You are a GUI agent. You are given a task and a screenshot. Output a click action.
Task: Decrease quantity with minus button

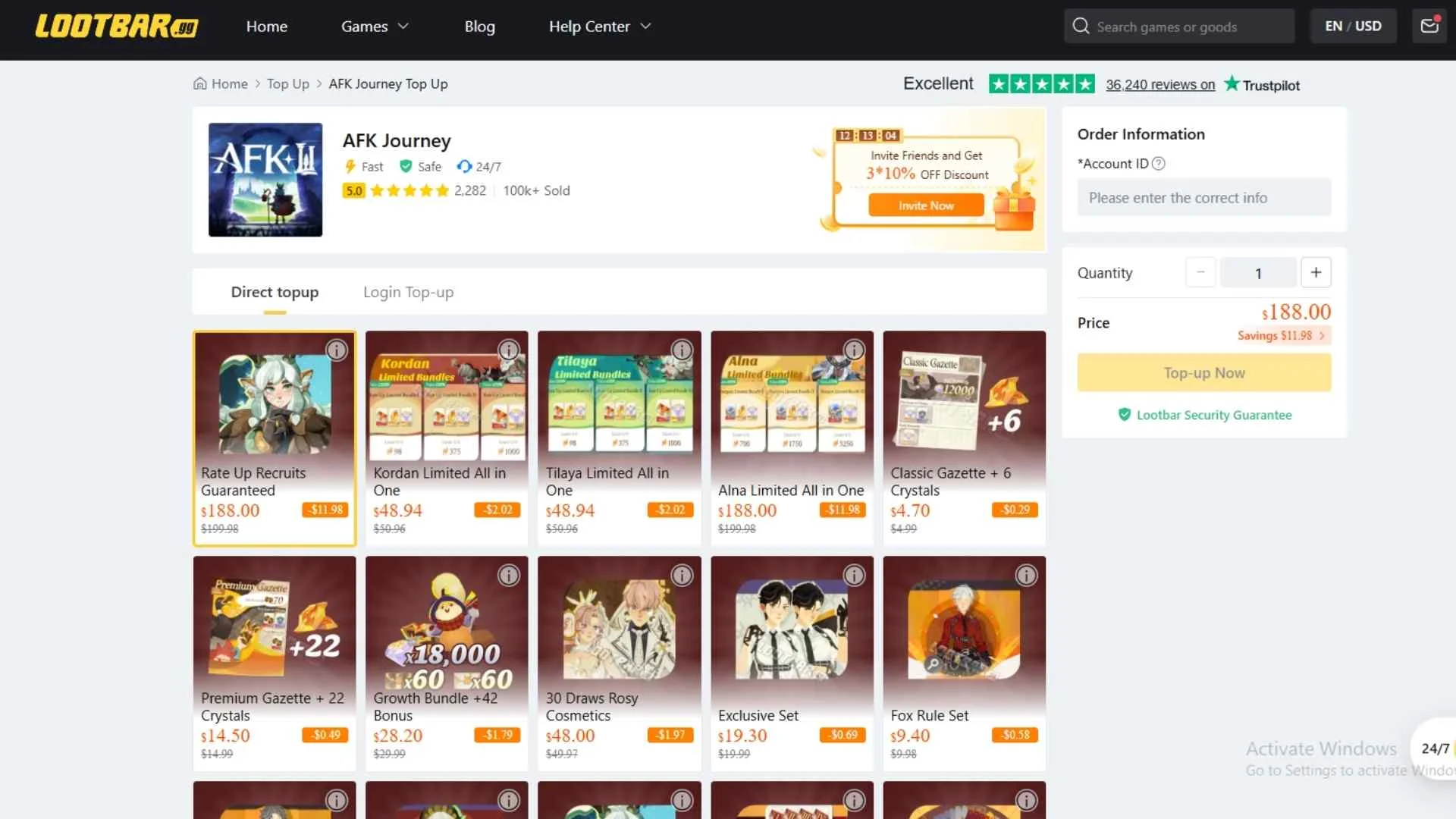pyautogui.click(x=1200, y=272)
